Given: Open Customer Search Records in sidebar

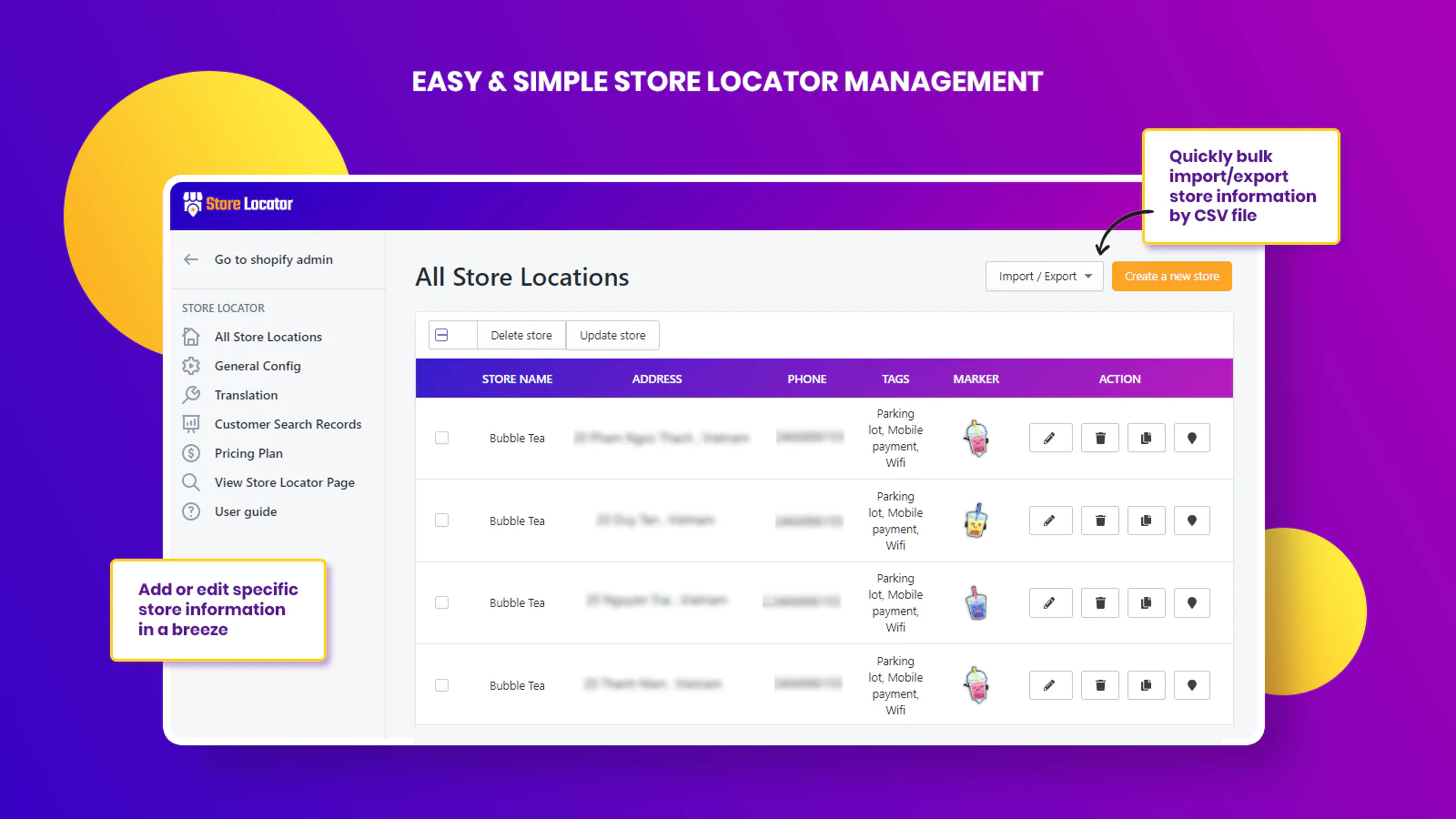Looking at the screenshot, I should (x=288, y=424).
